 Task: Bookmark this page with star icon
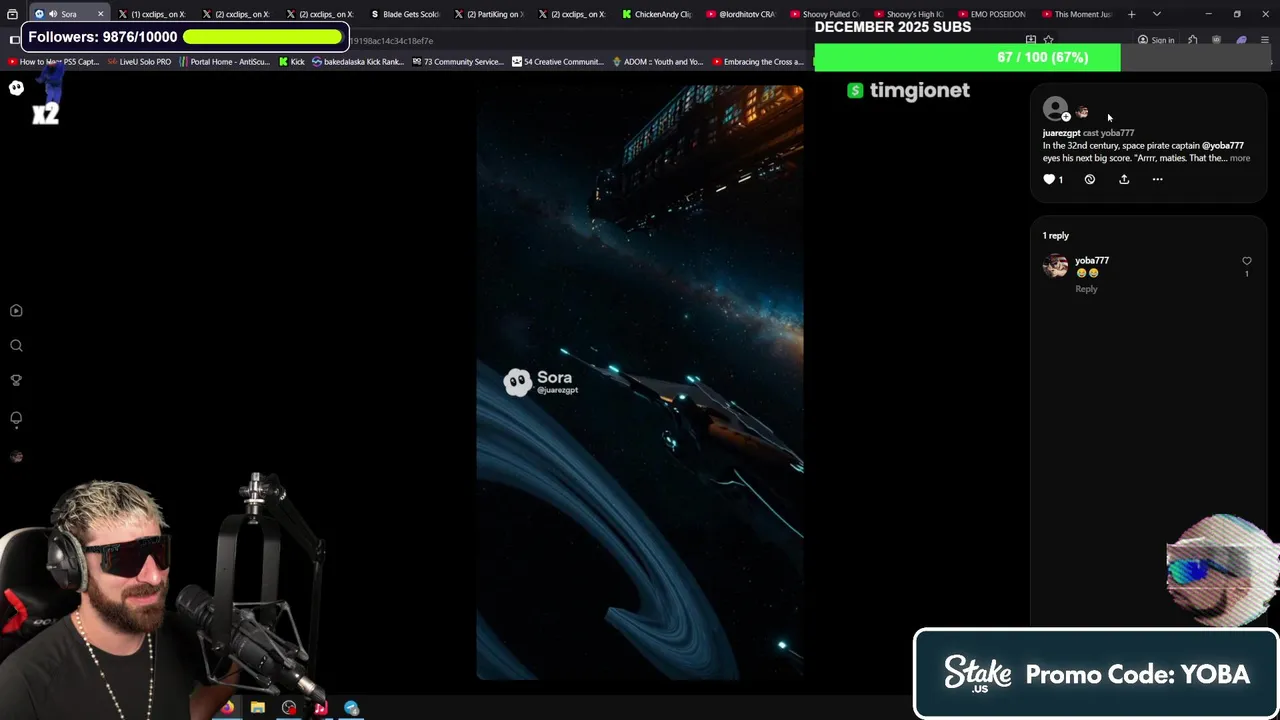[1048, 41]
